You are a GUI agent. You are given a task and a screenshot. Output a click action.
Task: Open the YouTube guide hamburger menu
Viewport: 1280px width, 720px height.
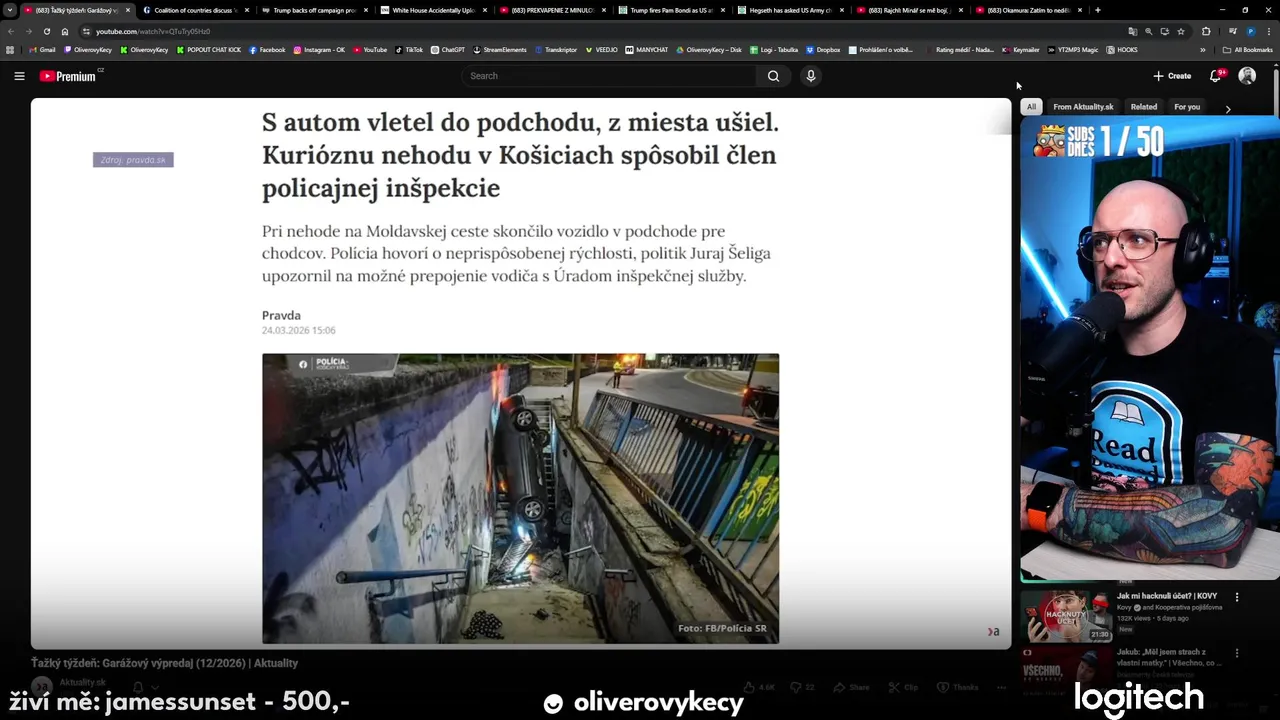tap(19, 76)
